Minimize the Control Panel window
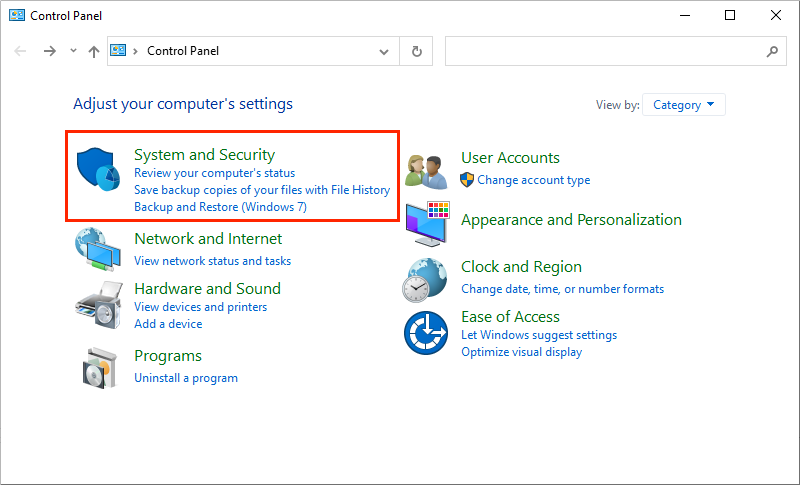This screenshot has width=800, height=485. point(685,15)
